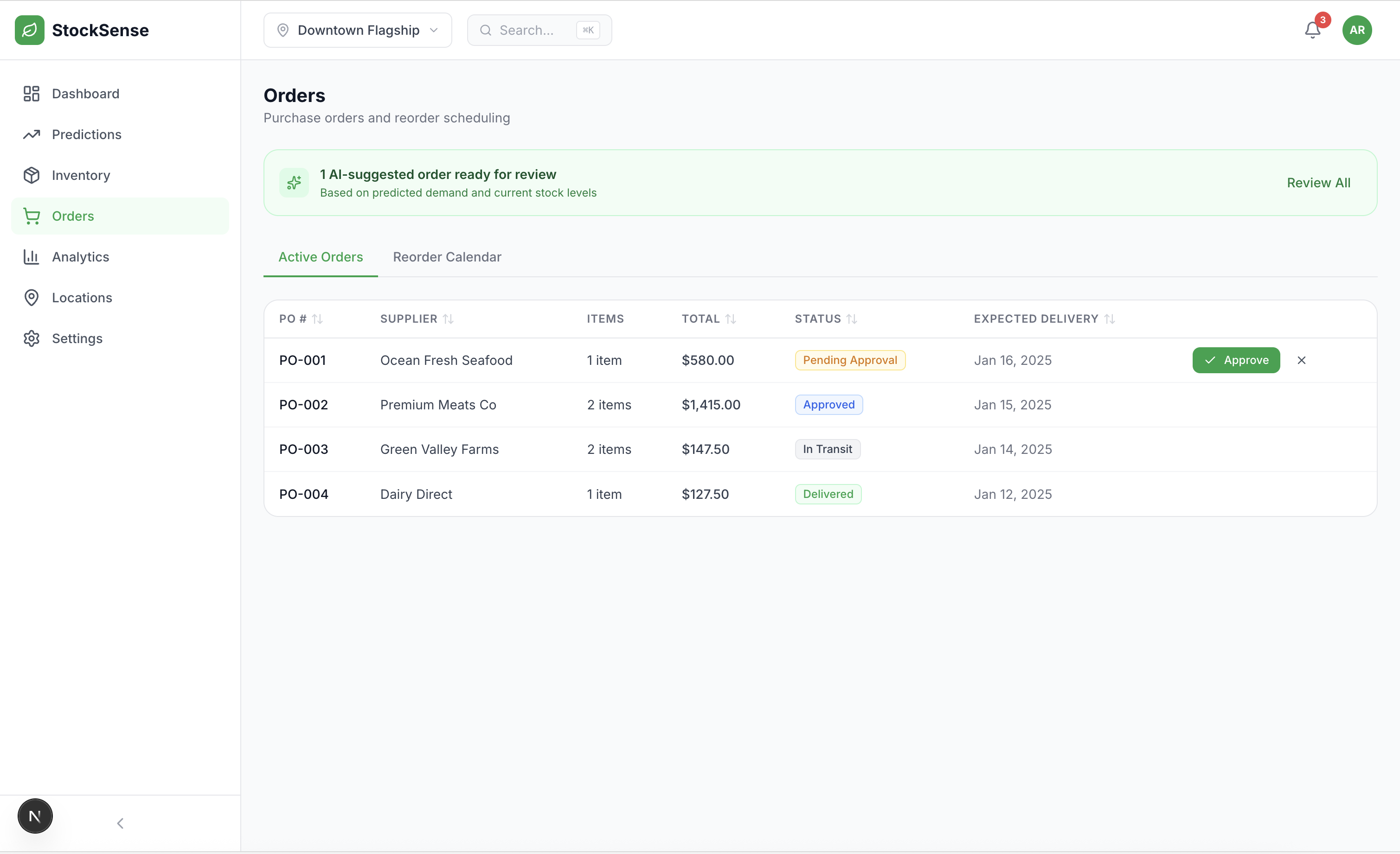Screen dimensions: 1400x854
Task: Click the AI sparkle suggestion icon
Action: [x=294, y=183]
